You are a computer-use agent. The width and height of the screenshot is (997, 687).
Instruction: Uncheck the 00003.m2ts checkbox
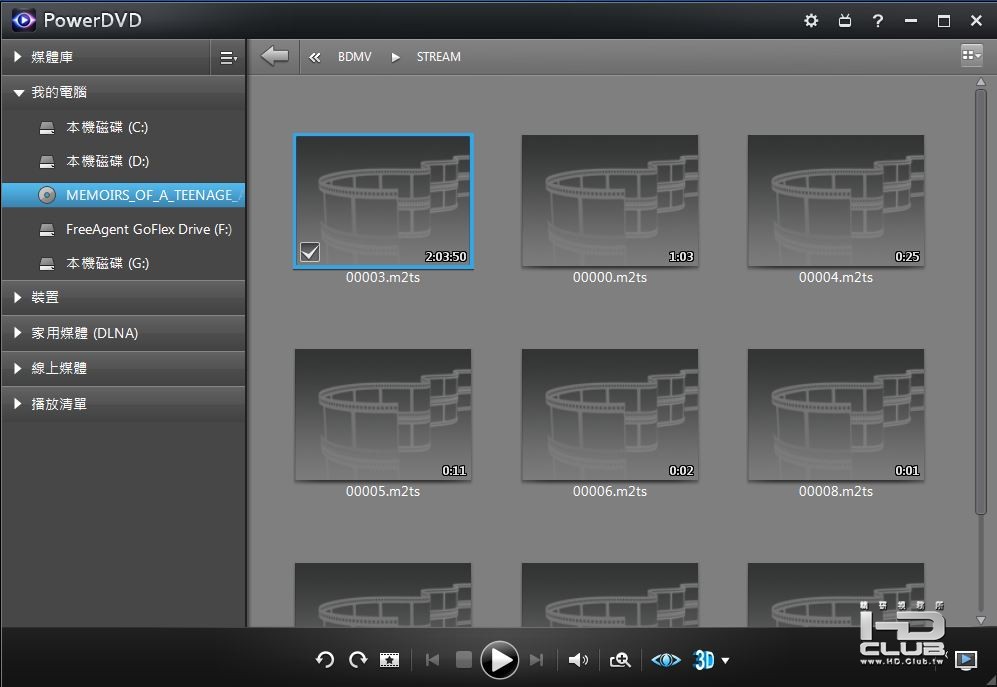310,253
